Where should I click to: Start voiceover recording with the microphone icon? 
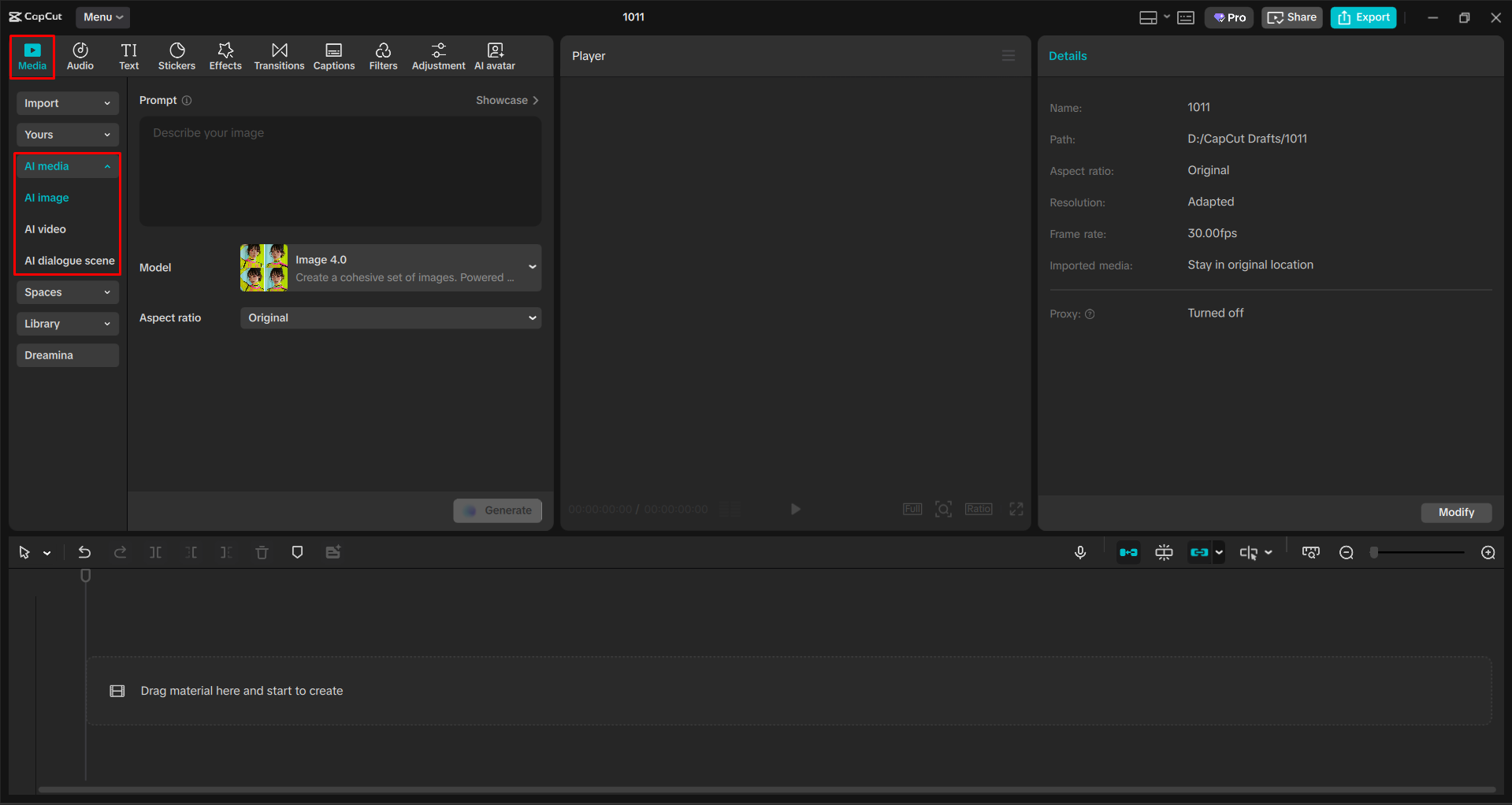point(1080,552)
